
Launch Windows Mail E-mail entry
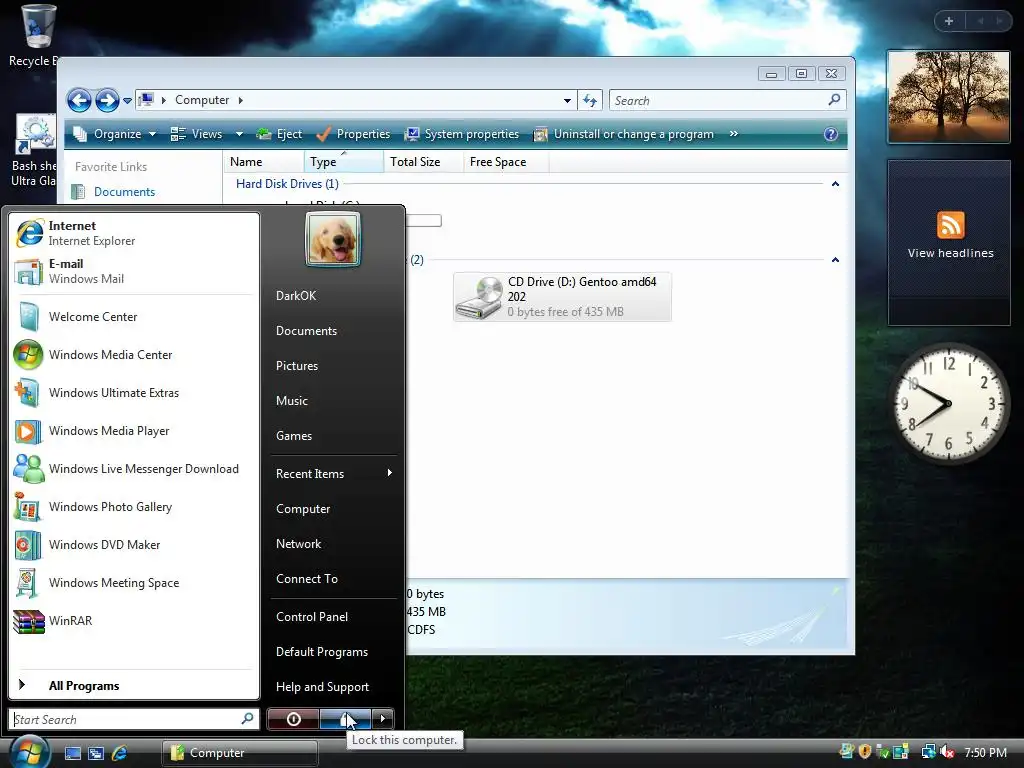click(x=134, y=271)
